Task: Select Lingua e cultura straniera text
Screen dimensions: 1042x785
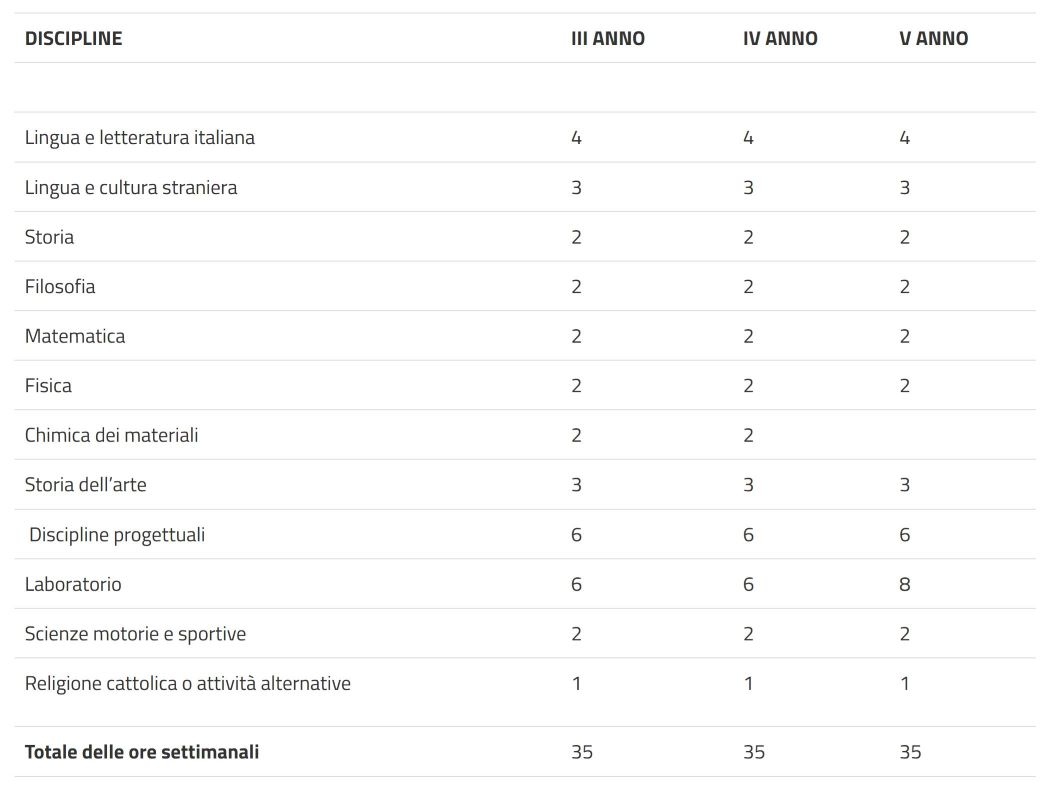Action: click(x=131, y=187)
